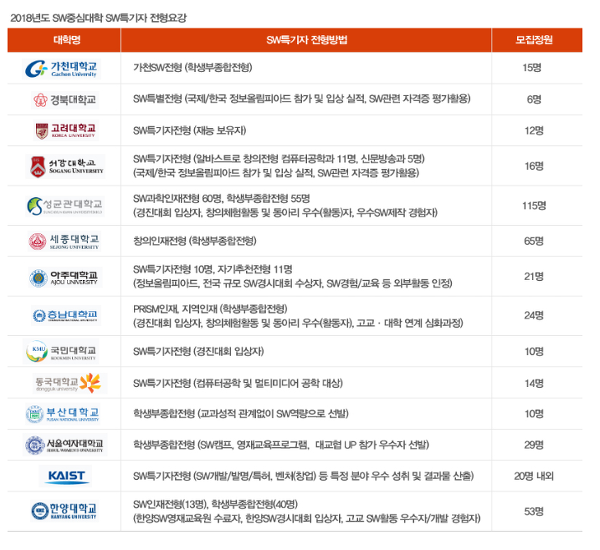Click the text 창의인재전형 (학생부종합전형)
The width and height of the screenshot is (600, 550).
tap(195, 241)
